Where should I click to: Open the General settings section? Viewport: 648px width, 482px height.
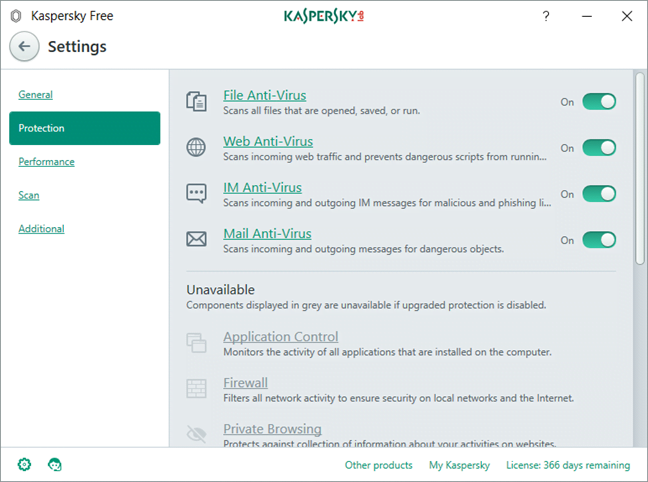click(35, 95)
